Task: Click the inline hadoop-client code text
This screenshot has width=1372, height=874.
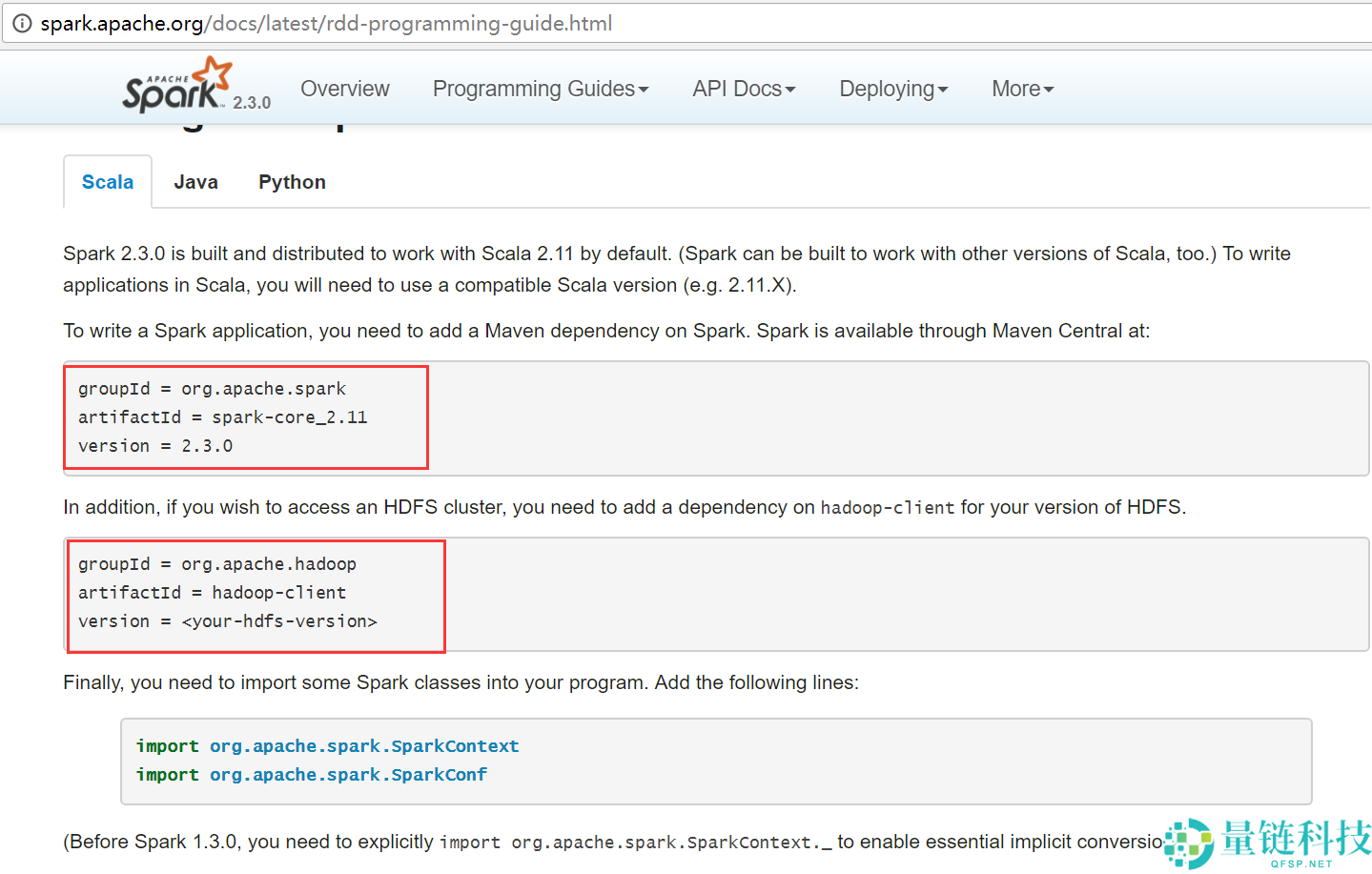Action: (887, 508)
